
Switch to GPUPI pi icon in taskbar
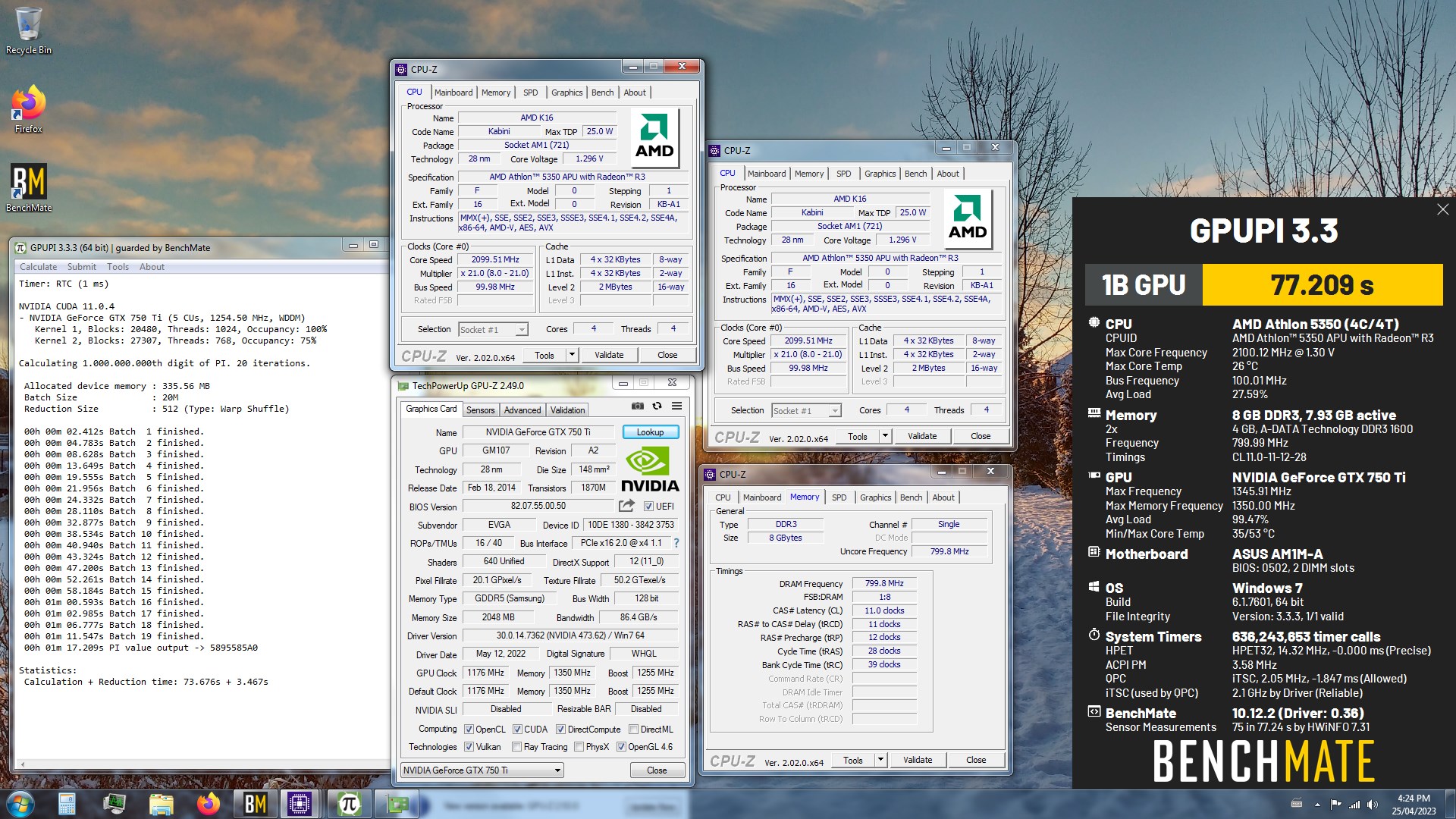[x=348, y=804]
